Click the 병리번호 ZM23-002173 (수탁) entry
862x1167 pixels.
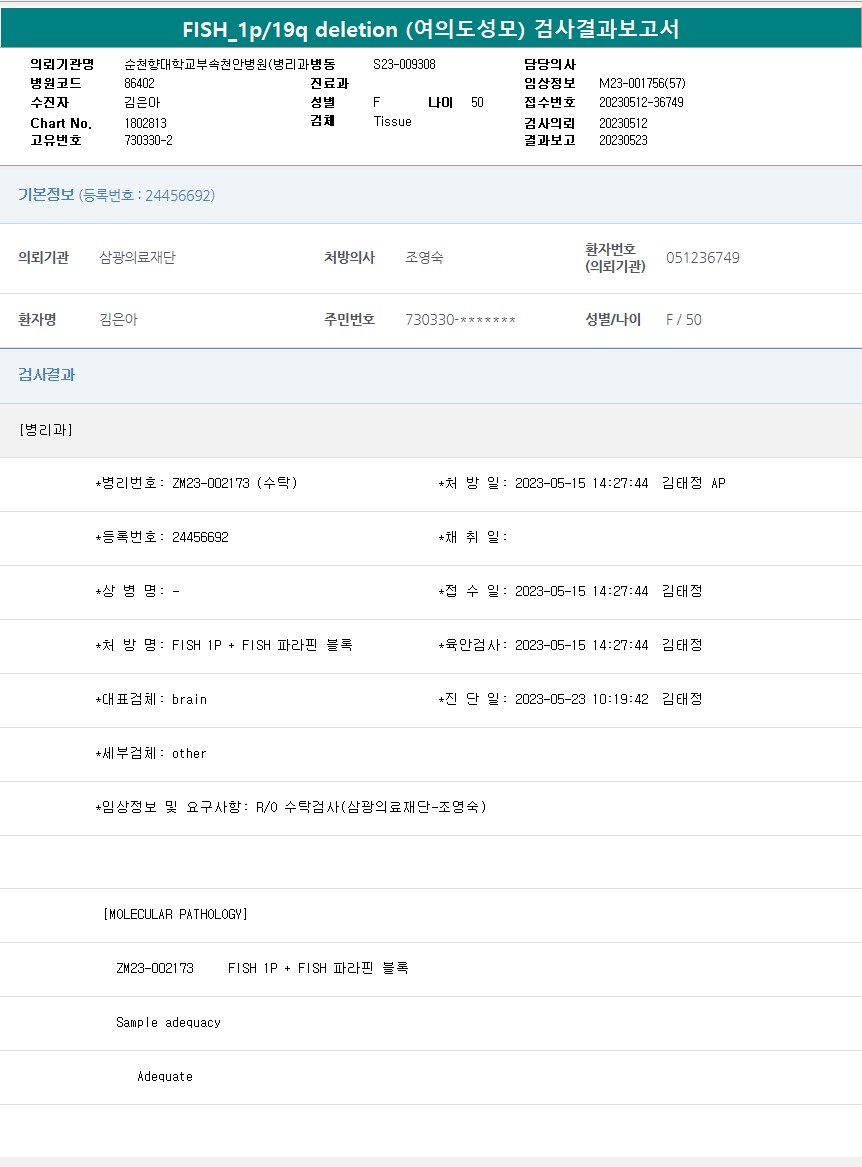pos(196,484)
